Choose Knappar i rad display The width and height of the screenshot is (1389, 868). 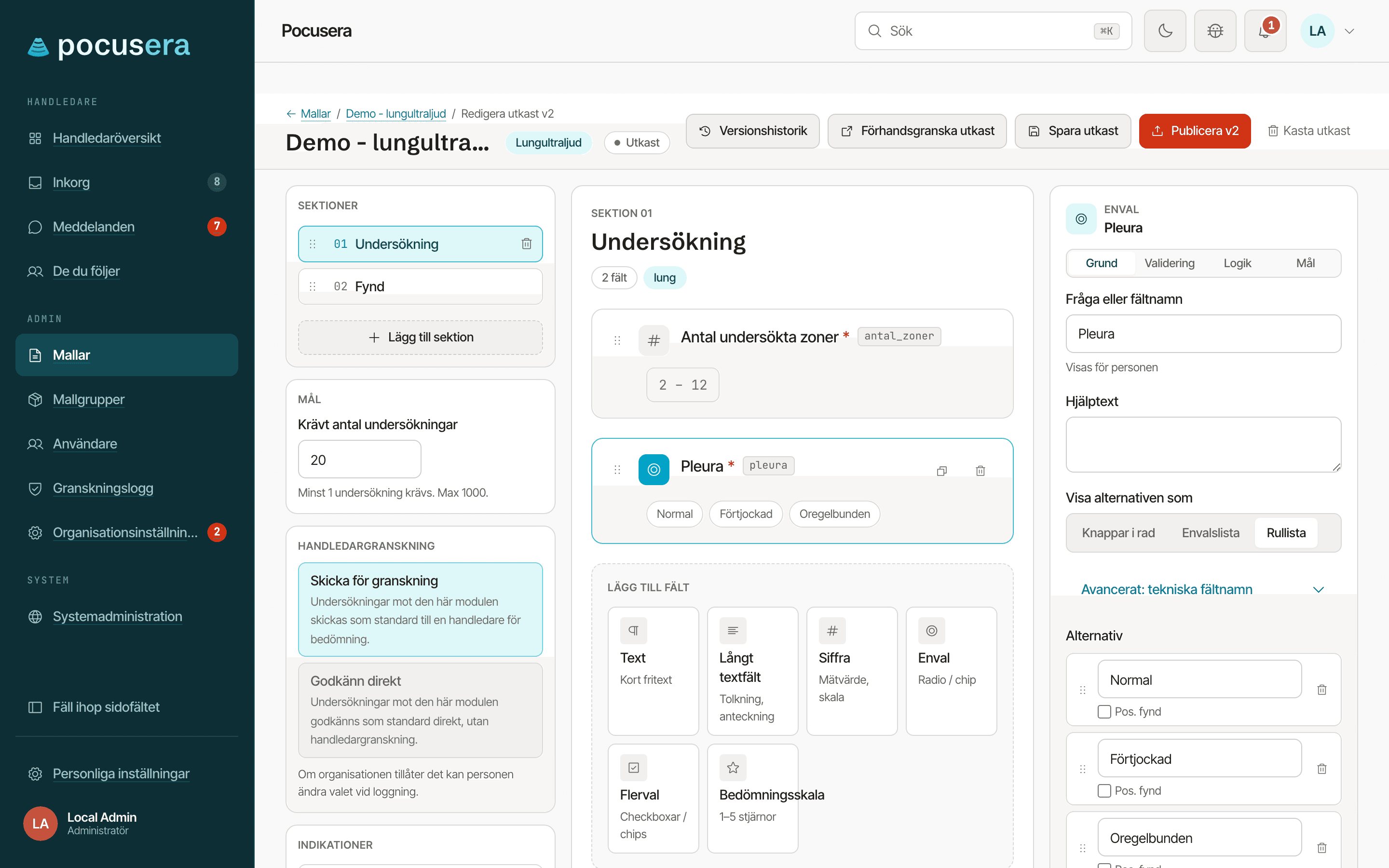[1118, 533]
